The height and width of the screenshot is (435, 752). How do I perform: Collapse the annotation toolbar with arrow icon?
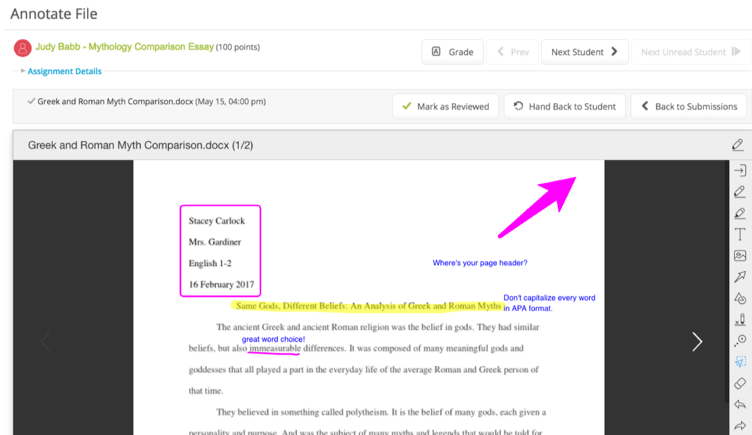click(x=739, y=171)
